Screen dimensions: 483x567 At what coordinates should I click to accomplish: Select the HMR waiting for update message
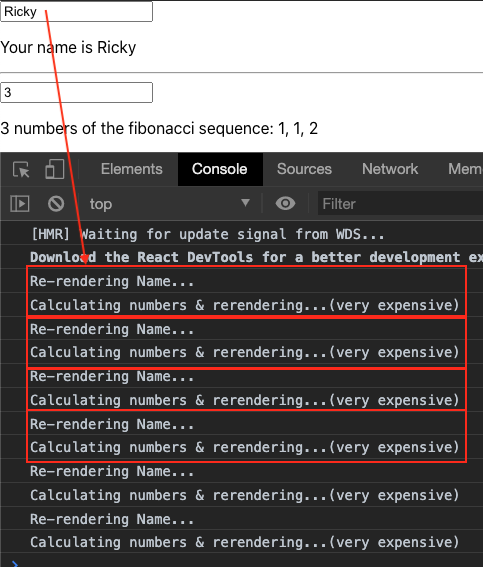tap(208, 234)
